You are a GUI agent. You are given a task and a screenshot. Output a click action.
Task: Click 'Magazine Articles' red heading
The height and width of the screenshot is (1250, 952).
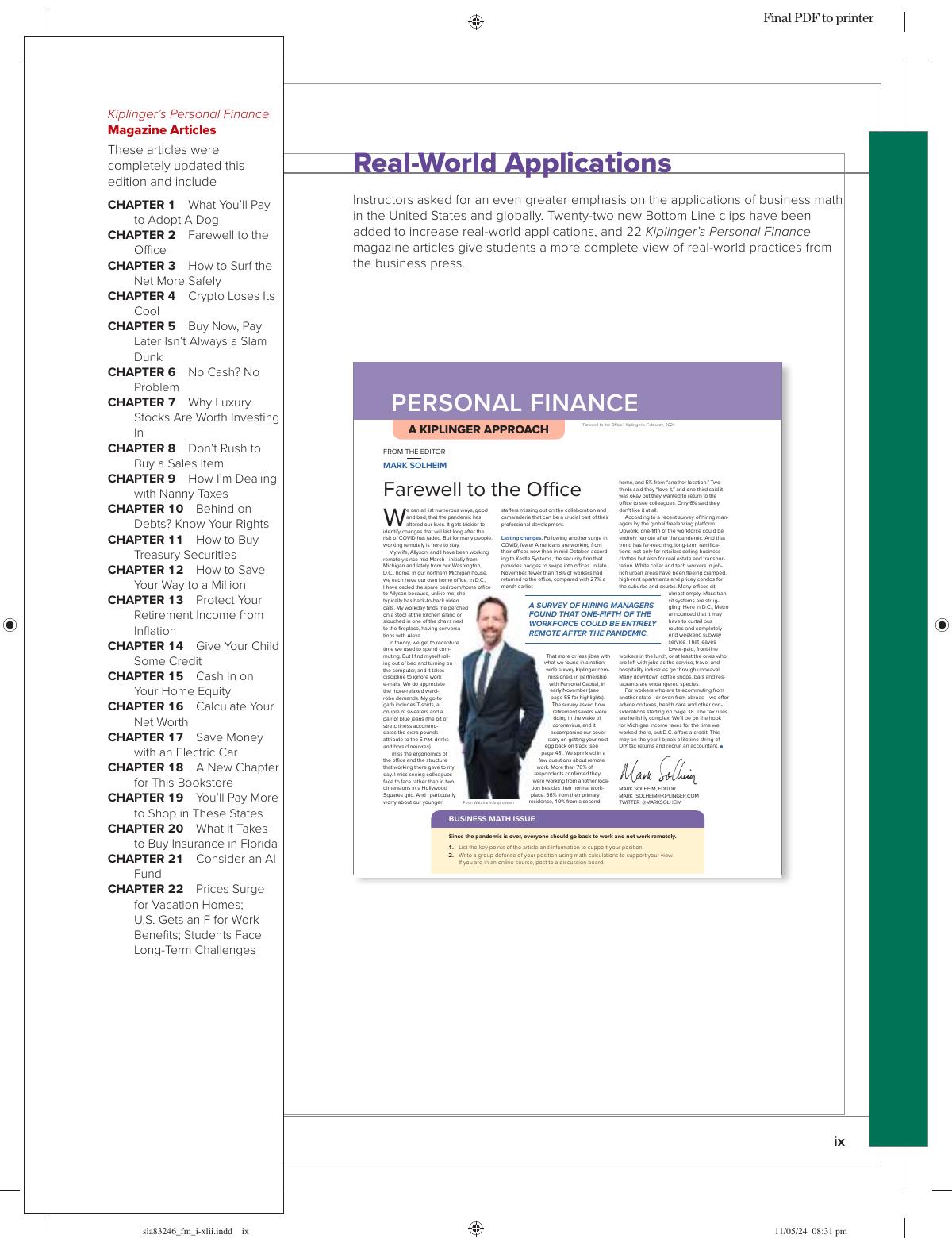(162, 130)
